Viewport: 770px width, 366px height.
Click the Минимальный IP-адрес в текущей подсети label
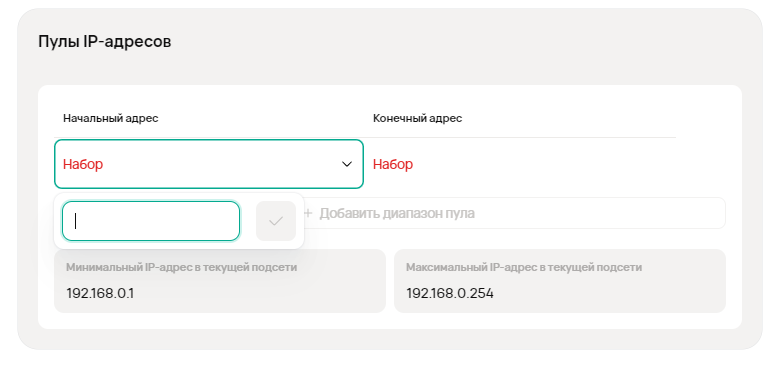point(181,268)
